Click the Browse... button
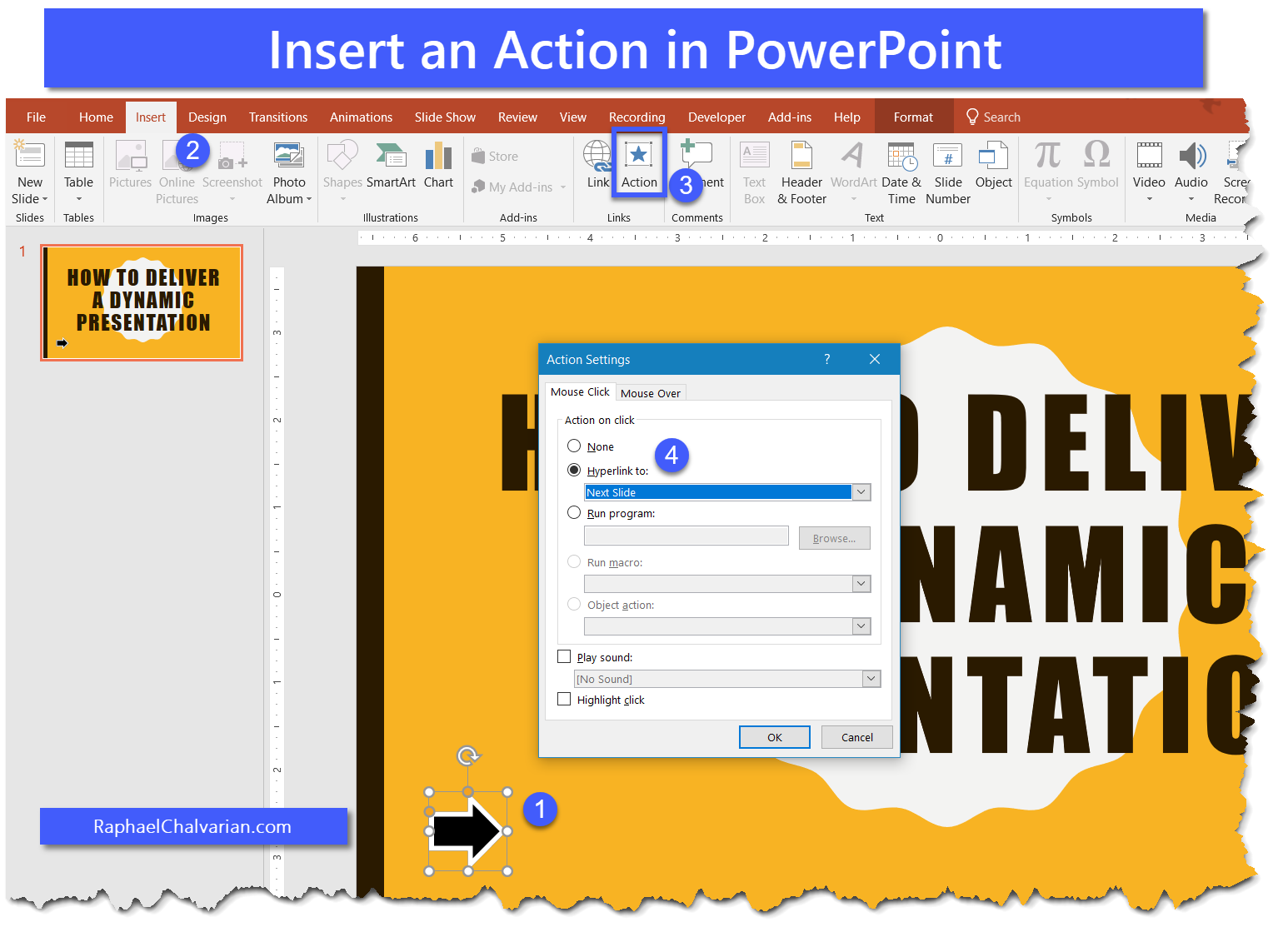The width and height of the screenshot is (1288, 947). 835,538
